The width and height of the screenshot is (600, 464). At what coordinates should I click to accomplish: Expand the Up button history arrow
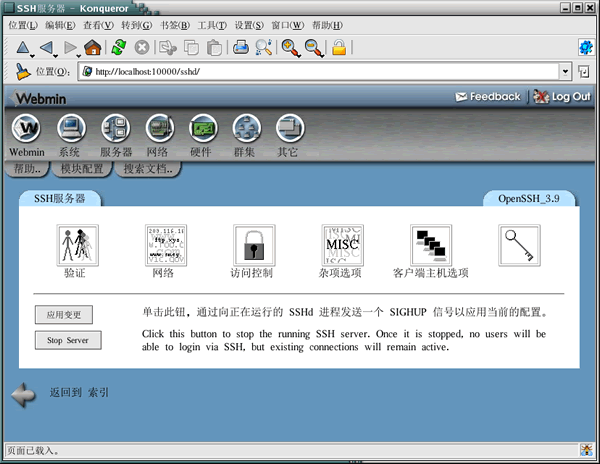tap(33, 56)
